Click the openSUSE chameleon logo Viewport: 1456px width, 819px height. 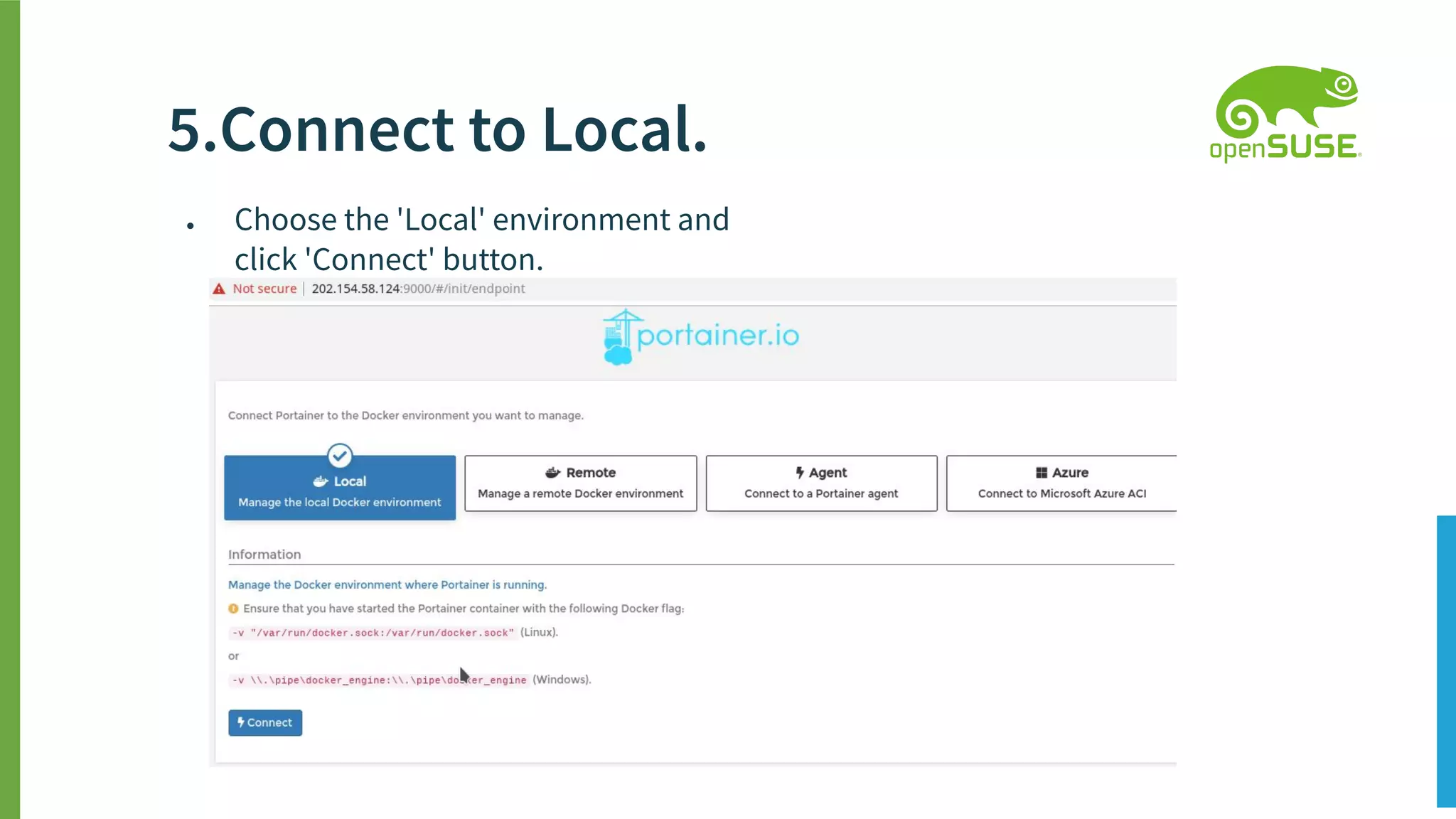pos(1285,114)
